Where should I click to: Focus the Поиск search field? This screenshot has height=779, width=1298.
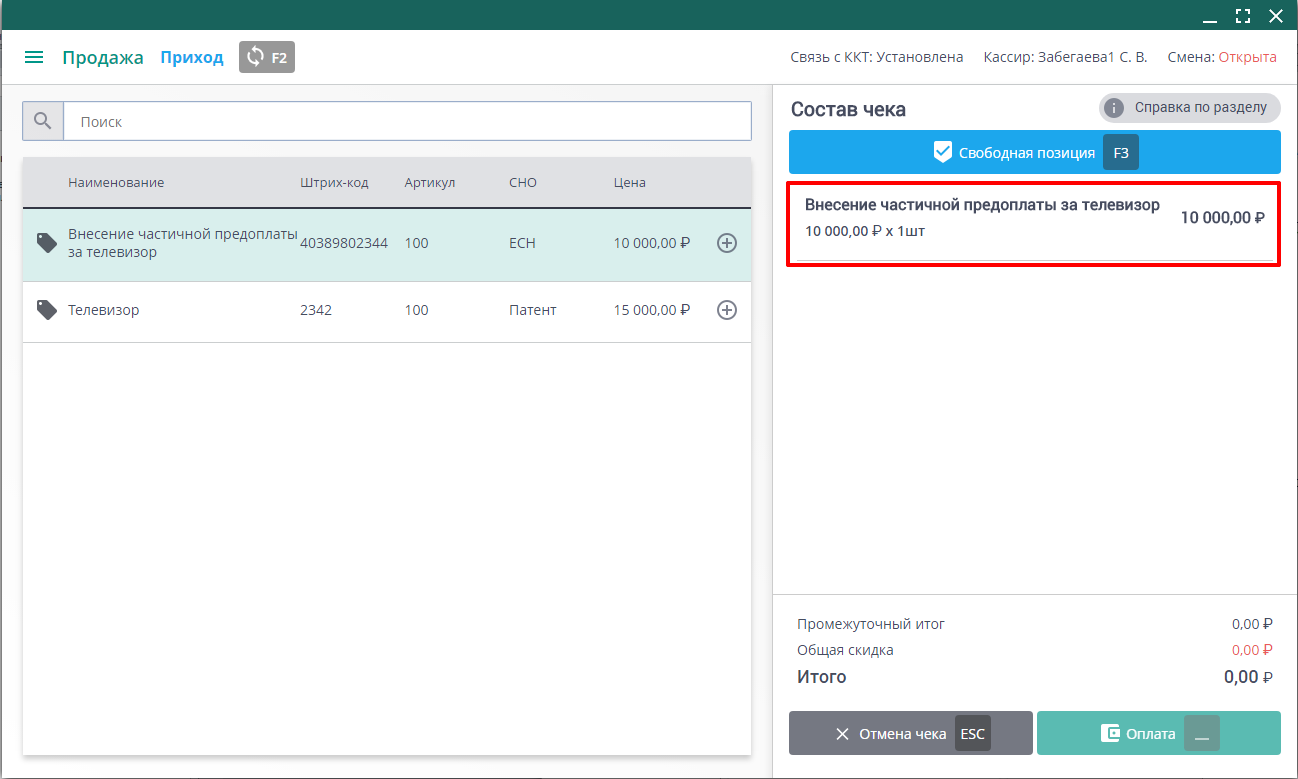pos(407,121)
